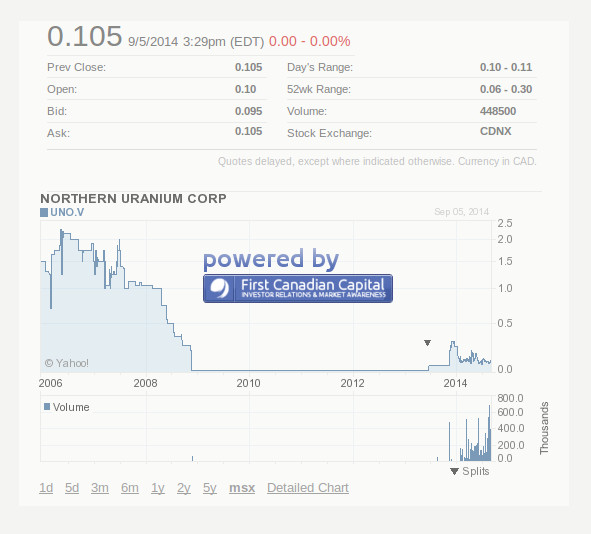Click the Splits legend triangle icon

pyautogui.click(x=454, y=471)
